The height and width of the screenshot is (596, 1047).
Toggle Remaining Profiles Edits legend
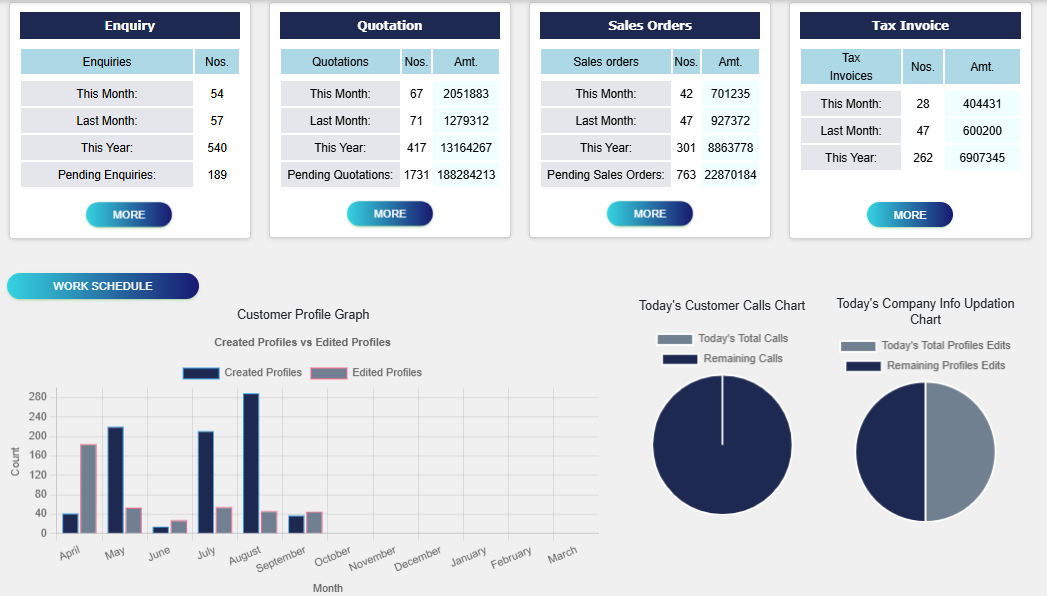(925, 366)
